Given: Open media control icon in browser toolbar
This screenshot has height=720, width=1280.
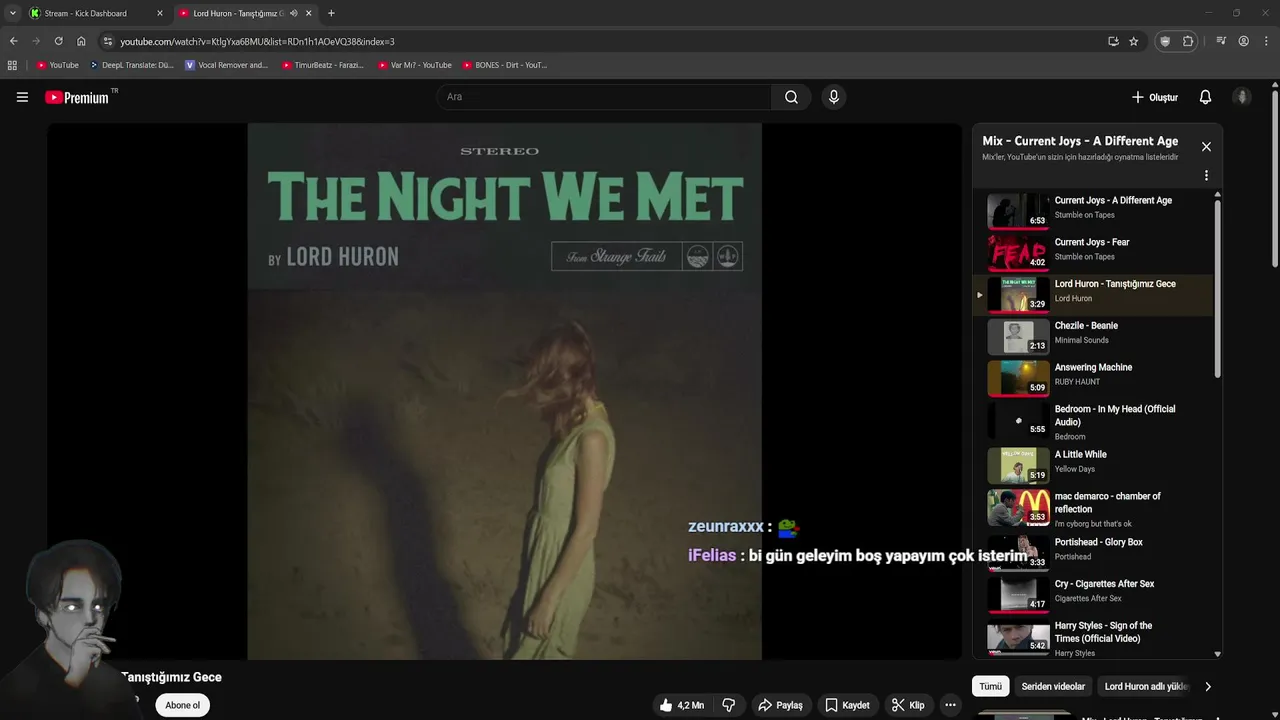Looking at the screenshot, I should click(x=1221, y=41).
